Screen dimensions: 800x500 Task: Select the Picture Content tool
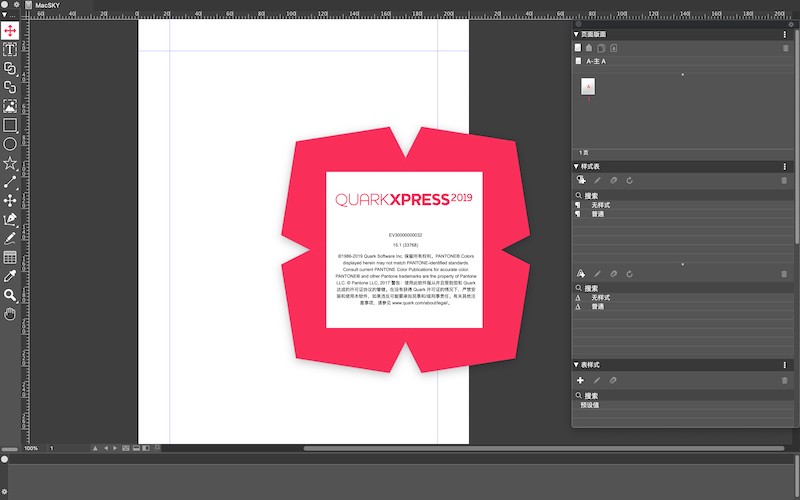(10, 106)
